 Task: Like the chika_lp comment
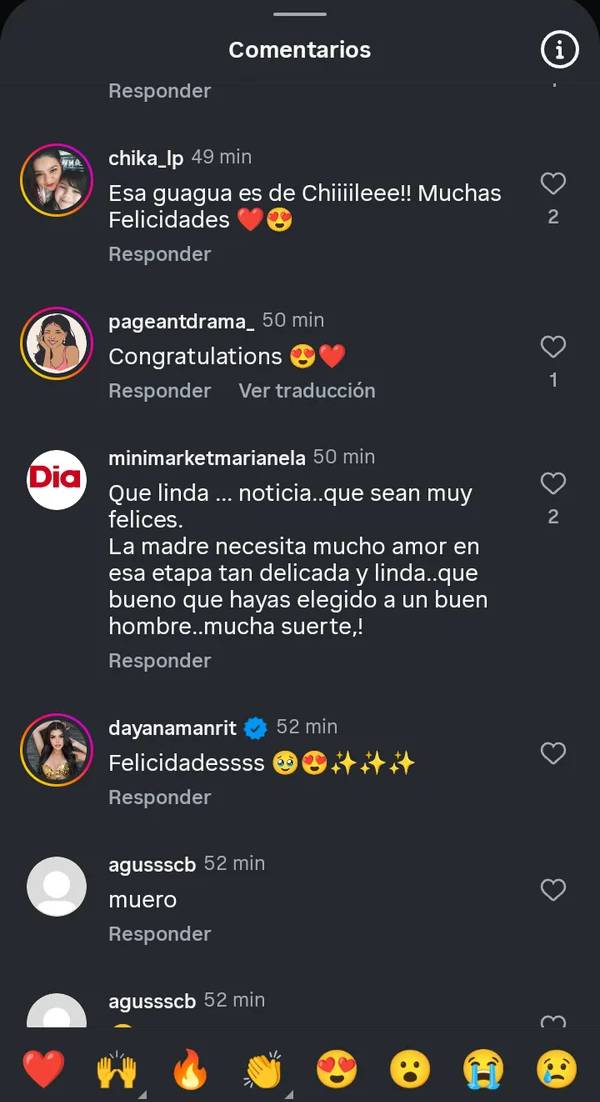tap(553, 183)
